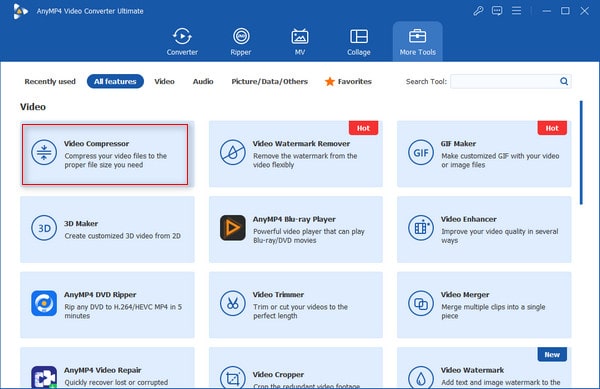
Task: Open the Favorites filter
Action: tap(348, 81)
